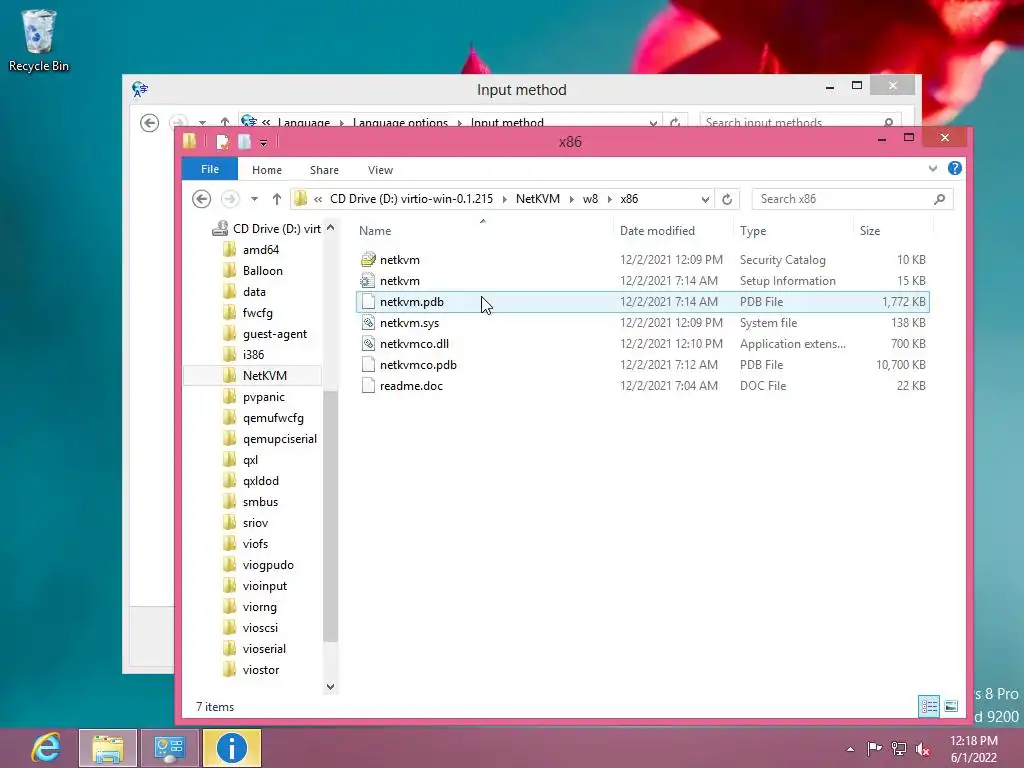This screenshot has width=1024, height=768.
Task: Sort files by Name column
Action: tap(483, 231)
